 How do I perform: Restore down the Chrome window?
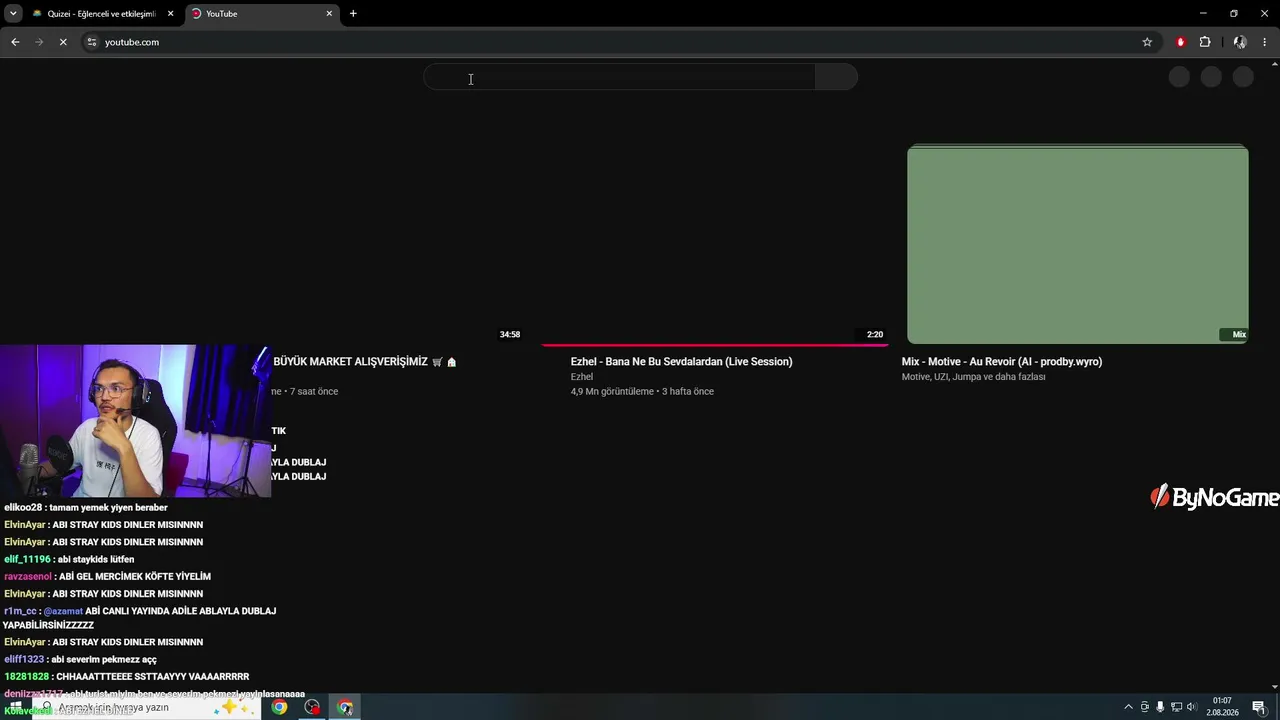click(x=1234, y=14)
